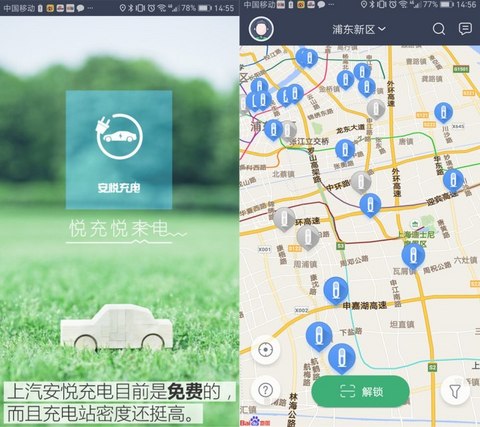Open the help question mark button
Viewport: 480px width, 427px height.
coord(266,390)
